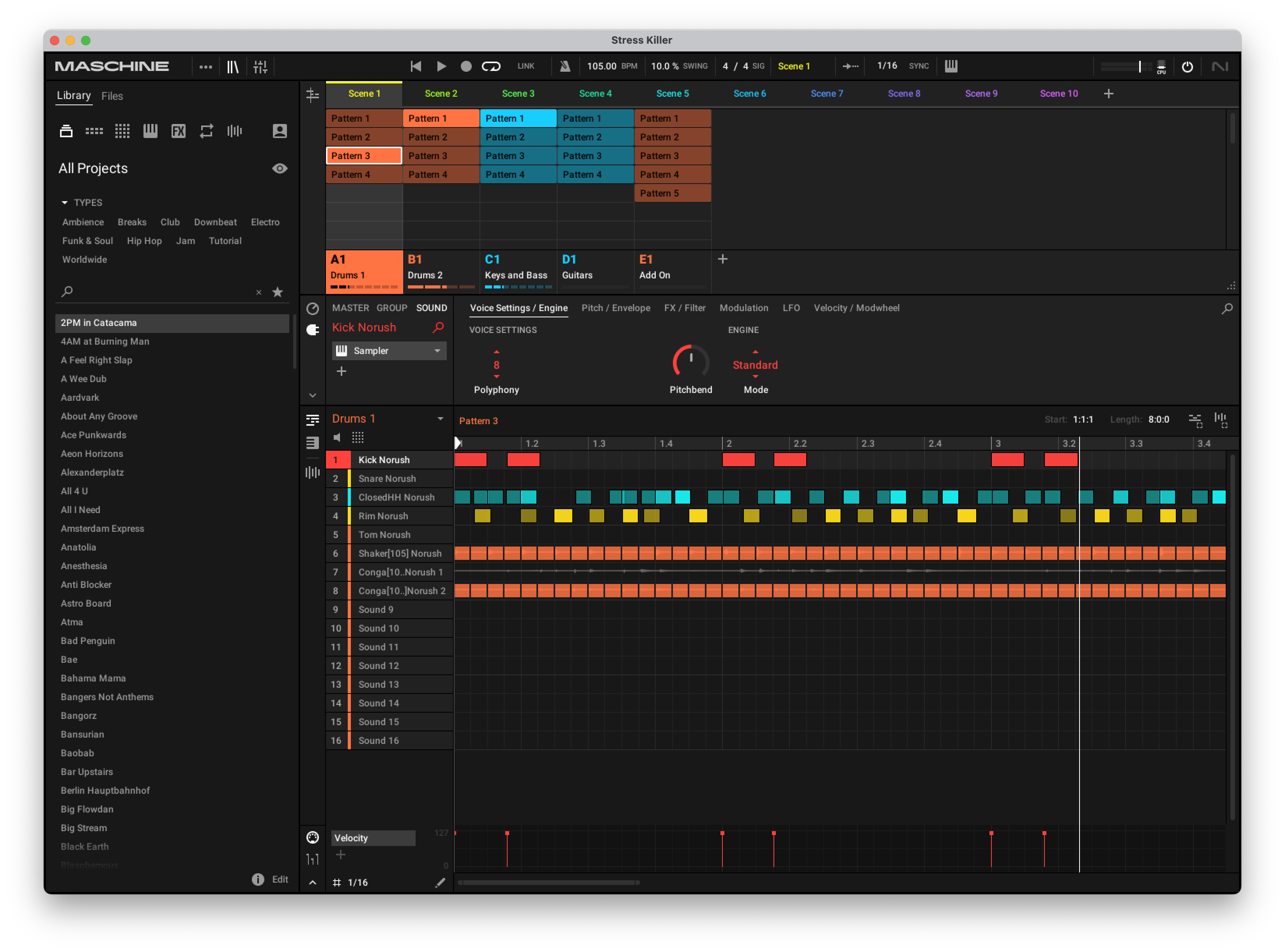Viewport: 1285px width, 952px height.
Task: Select the Scene 5 tab
Action: (673, 94)
